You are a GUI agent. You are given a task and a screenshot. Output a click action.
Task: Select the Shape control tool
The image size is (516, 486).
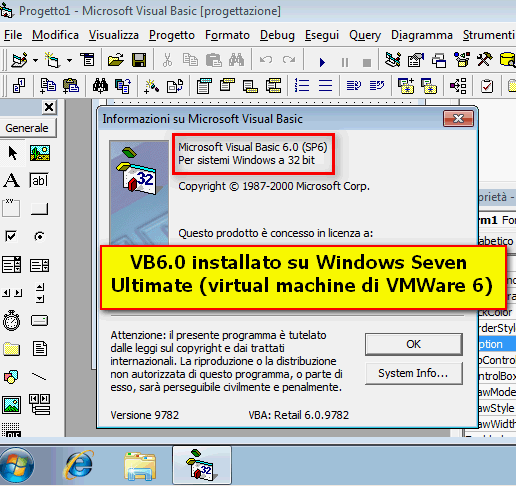coord(11,377)
